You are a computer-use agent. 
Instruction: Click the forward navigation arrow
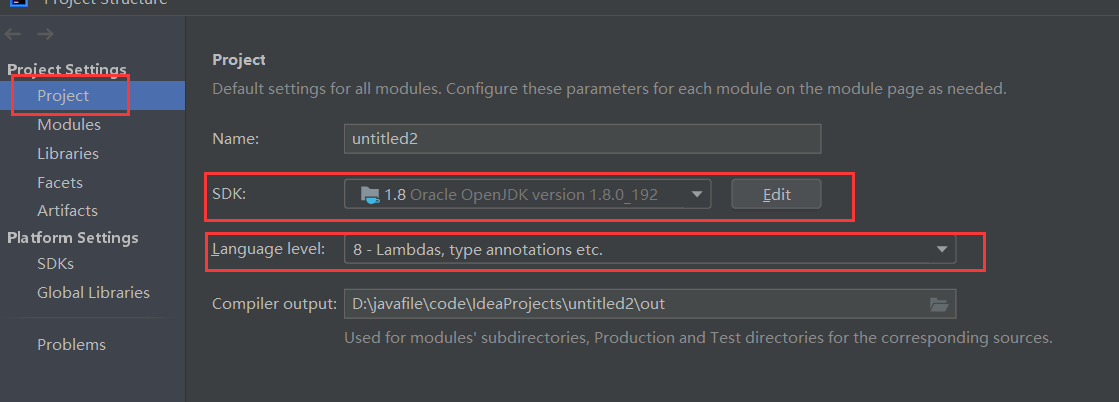pos(45,35)
